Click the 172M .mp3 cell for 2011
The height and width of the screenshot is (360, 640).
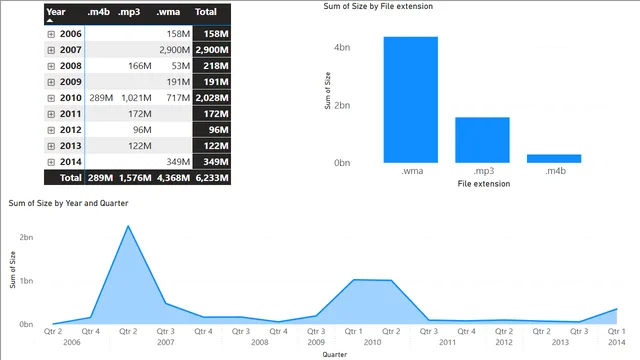(x=140, y=114)
